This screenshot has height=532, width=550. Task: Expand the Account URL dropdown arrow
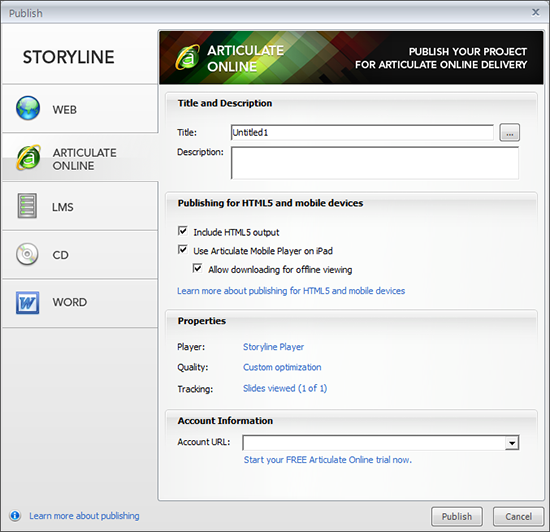(512, 443)
